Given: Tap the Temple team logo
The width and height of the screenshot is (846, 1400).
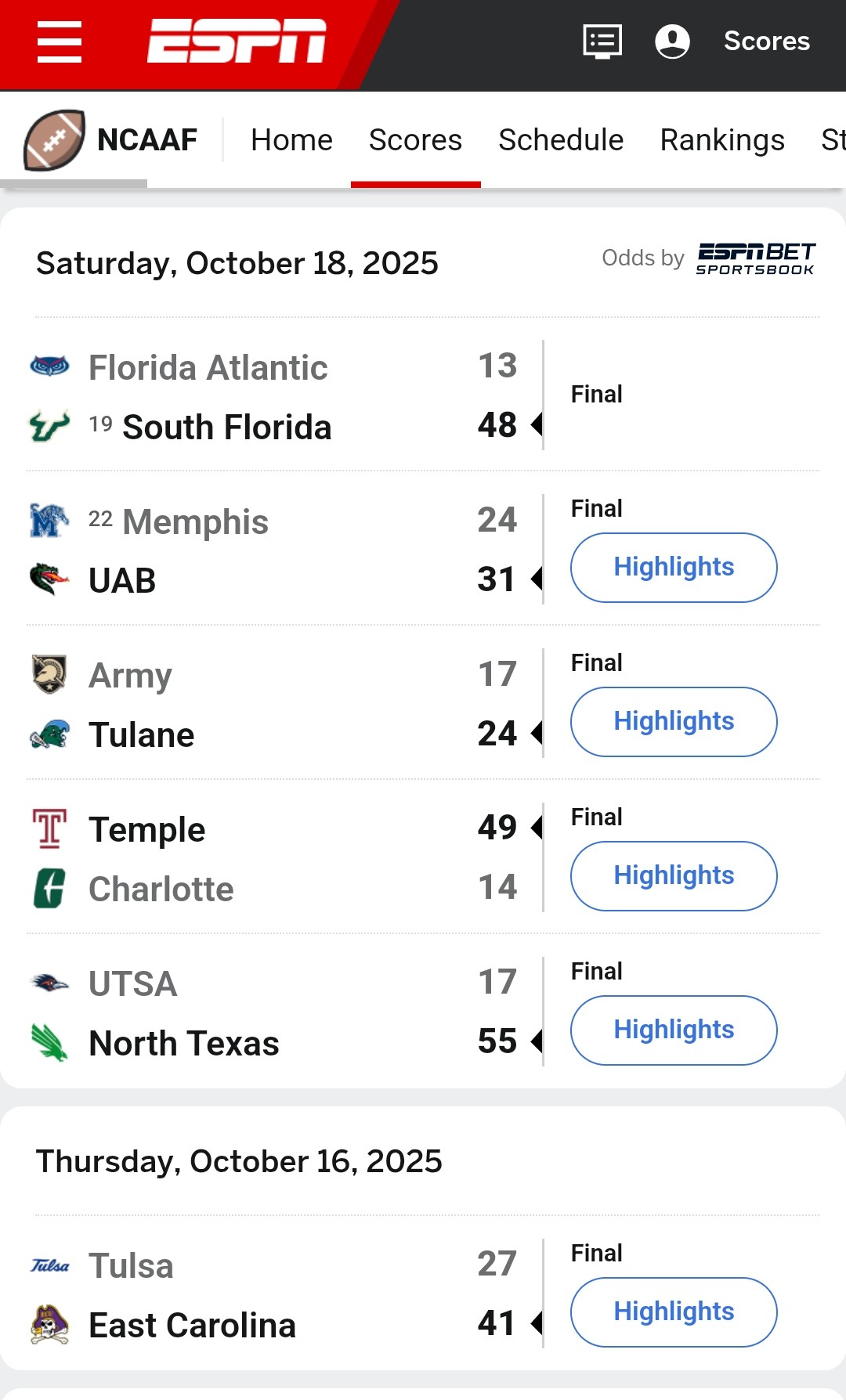Looking at the screenshot, I should (49, 829).
